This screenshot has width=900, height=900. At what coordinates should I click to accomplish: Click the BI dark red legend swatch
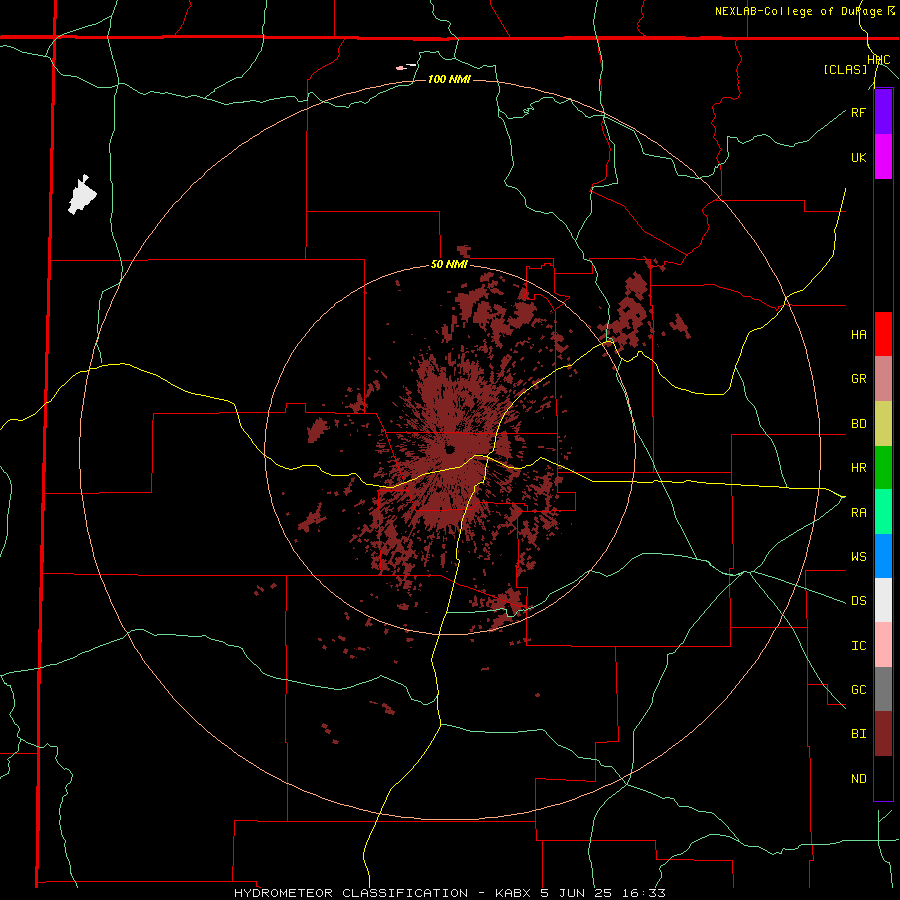pyautogui.click(x=883, y=734)
